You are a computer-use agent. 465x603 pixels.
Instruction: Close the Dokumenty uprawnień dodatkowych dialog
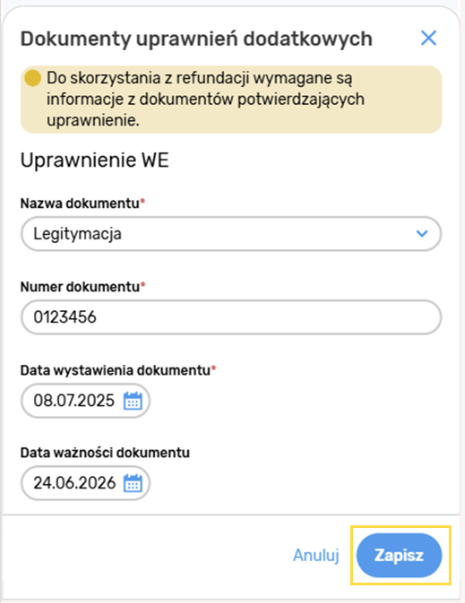pyautogui.click(x=428, y=38)
